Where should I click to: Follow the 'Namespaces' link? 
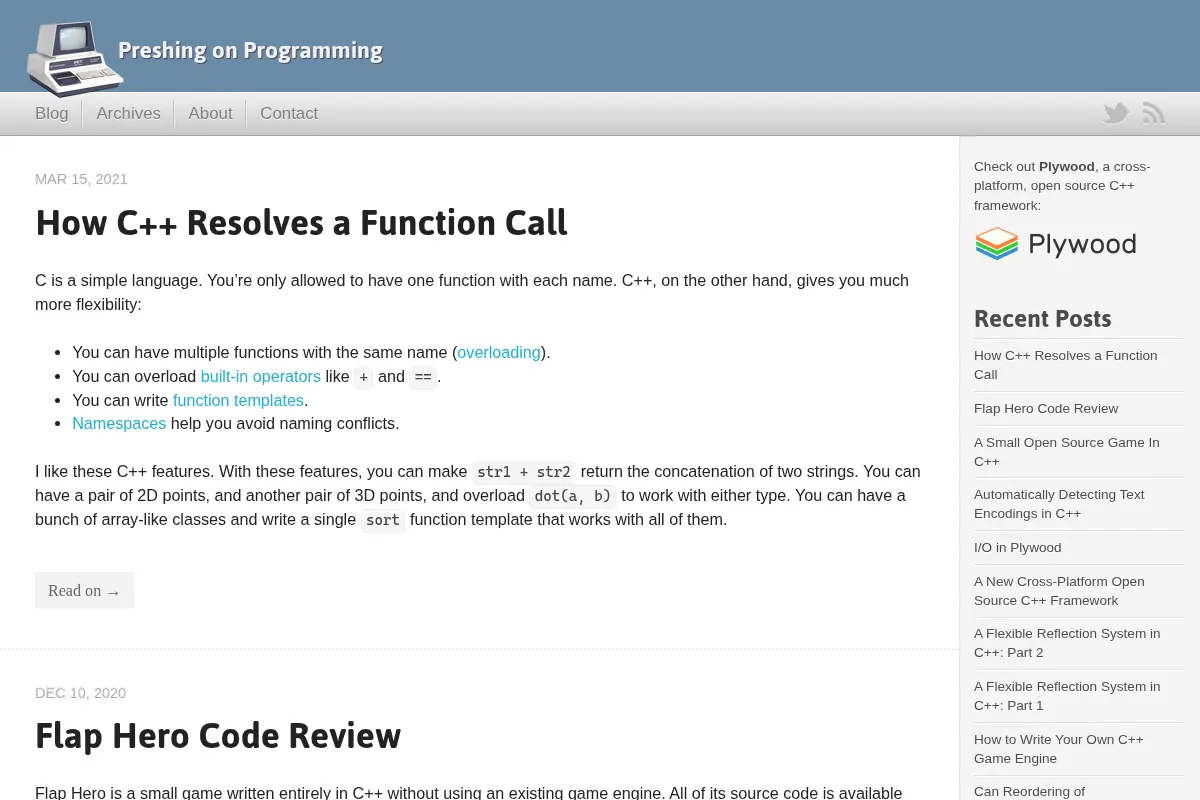coord(119,423)
